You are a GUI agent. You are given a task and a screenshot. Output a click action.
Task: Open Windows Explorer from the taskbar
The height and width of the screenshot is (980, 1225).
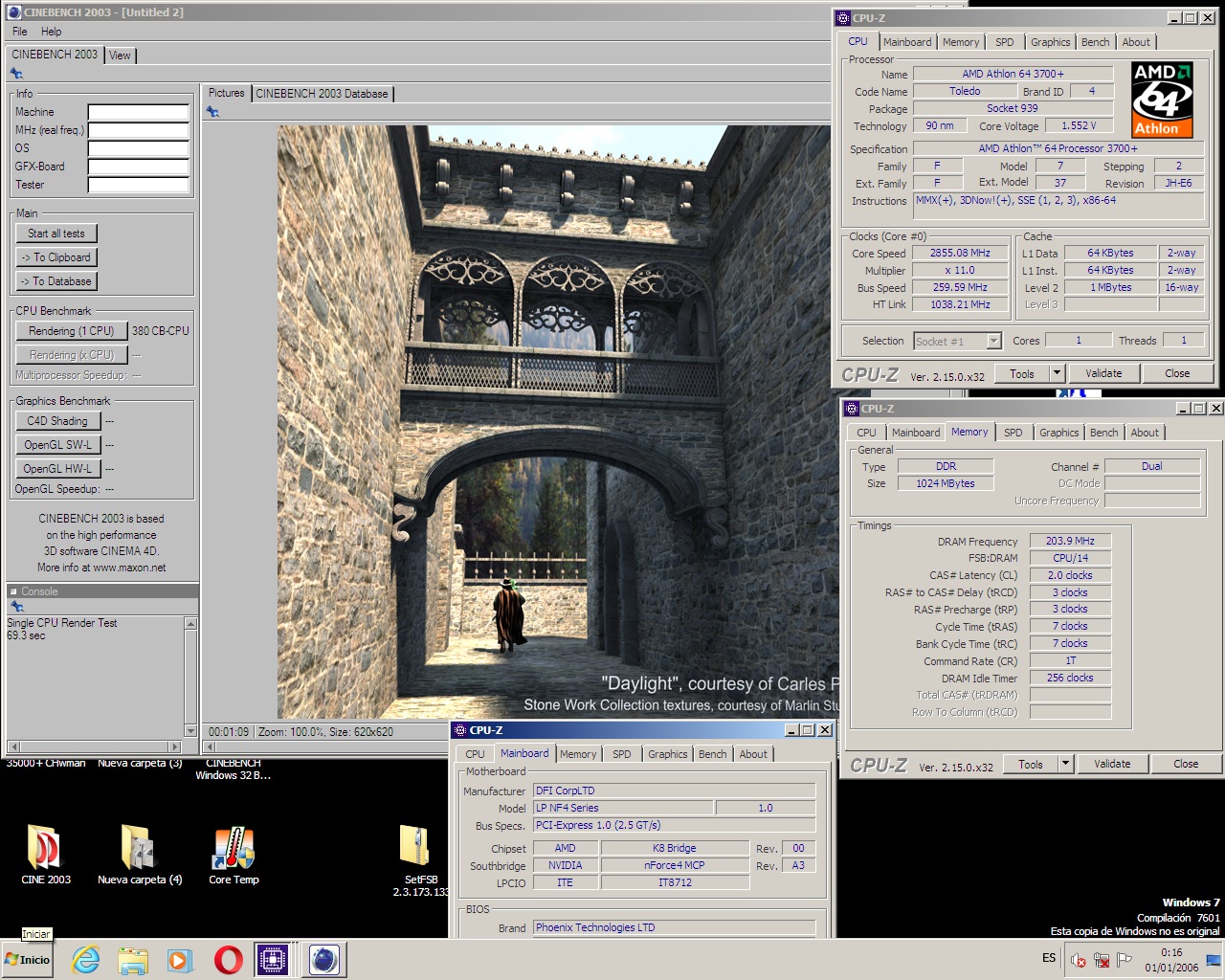pos(133,959)
